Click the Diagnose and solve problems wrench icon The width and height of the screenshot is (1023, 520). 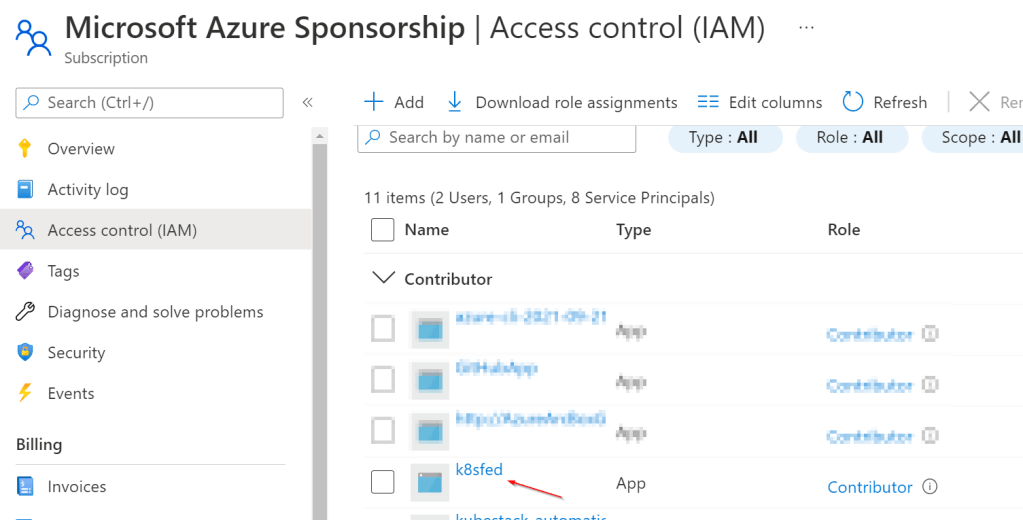tap(26, 312)
